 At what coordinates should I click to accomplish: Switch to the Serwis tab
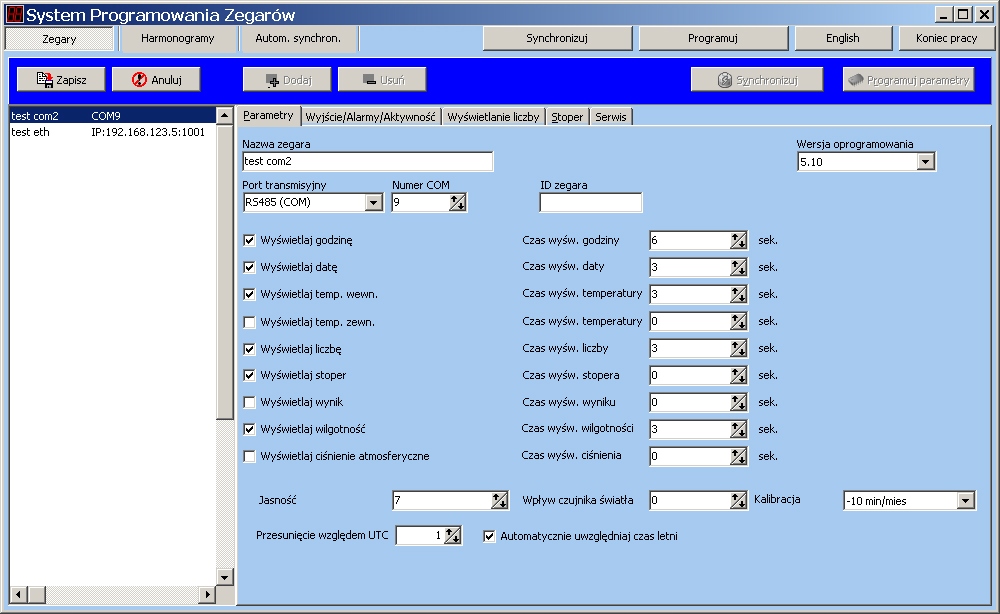(x=611, y=117)
